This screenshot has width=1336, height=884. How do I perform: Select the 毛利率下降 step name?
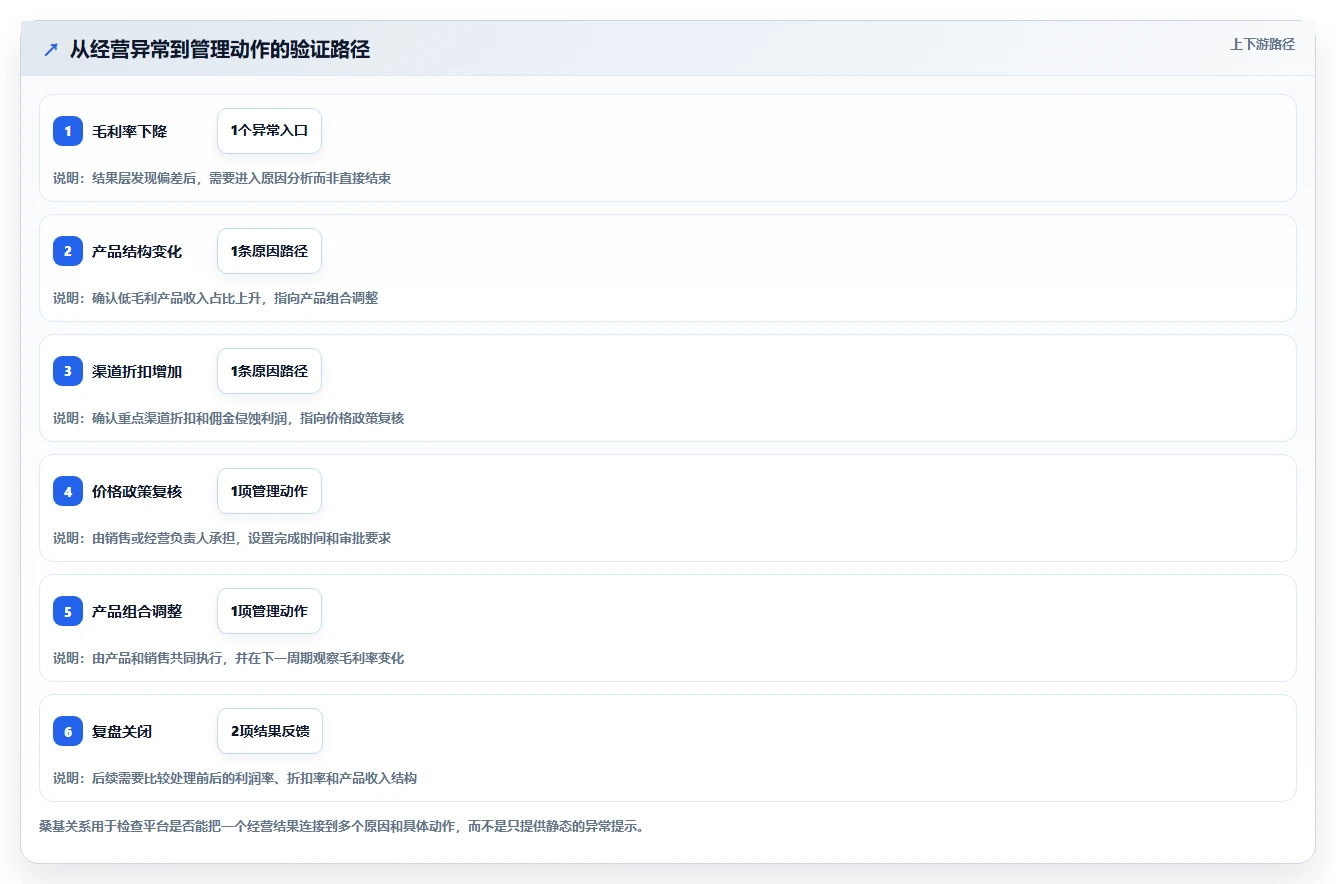point(130,131)
